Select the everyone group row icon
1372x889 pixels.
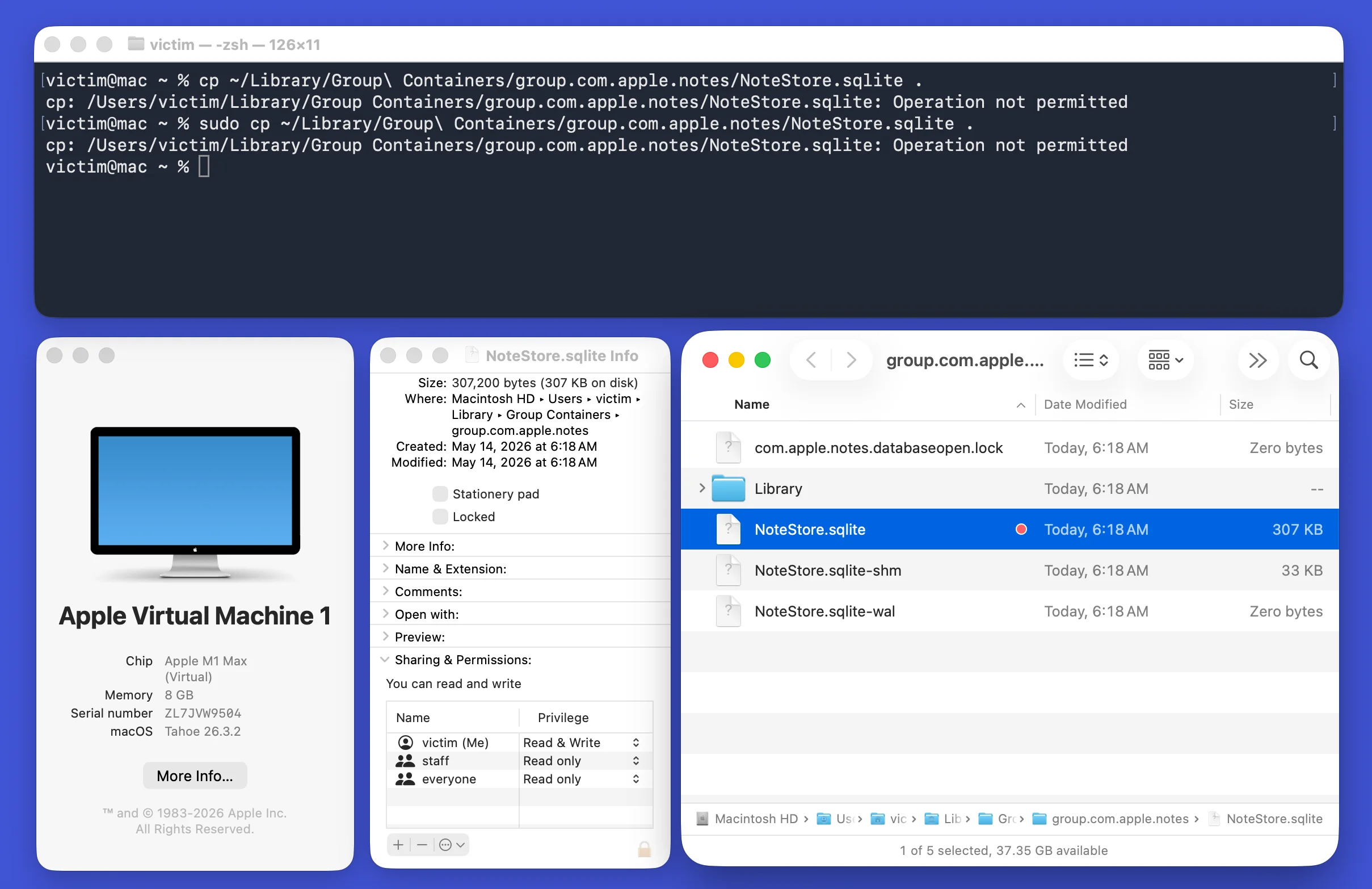pos(405,779)
